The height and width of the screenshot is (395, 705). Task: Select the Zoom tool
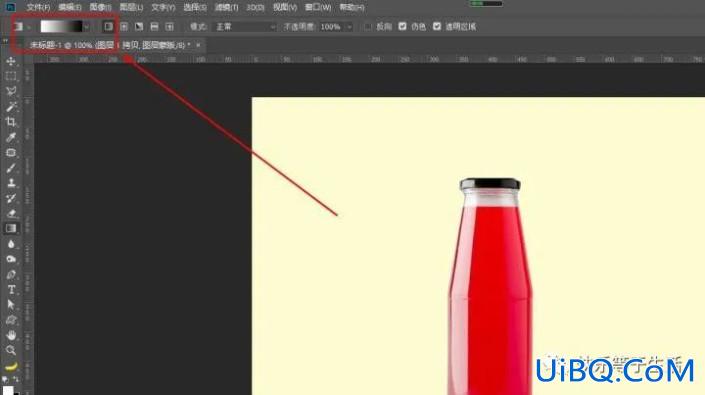(x=11, y=350)
